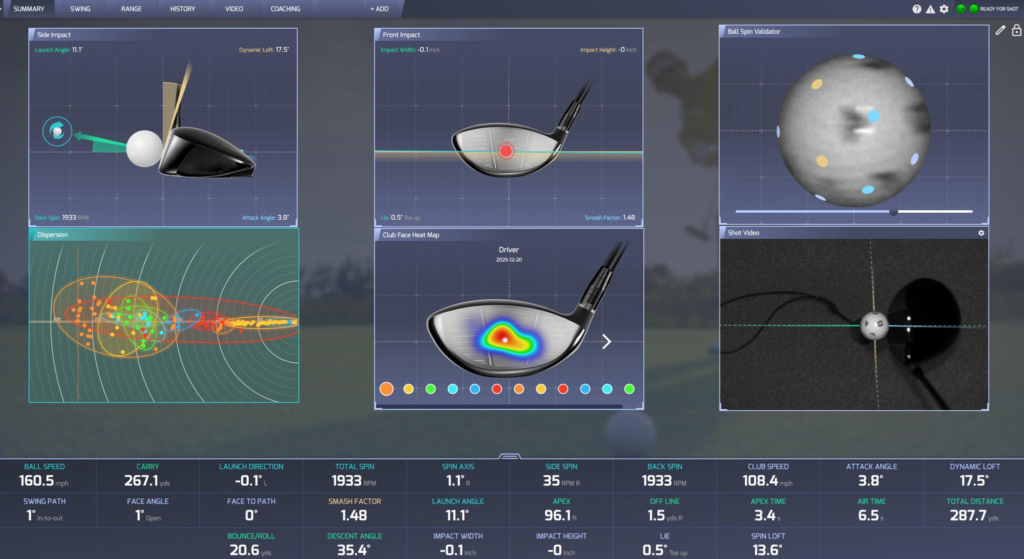Image resolution: width=1024 pixels, height=559 pixels.
Task: Click the green indicator beside READY FOR SHOT
Action: coord(974,9)
